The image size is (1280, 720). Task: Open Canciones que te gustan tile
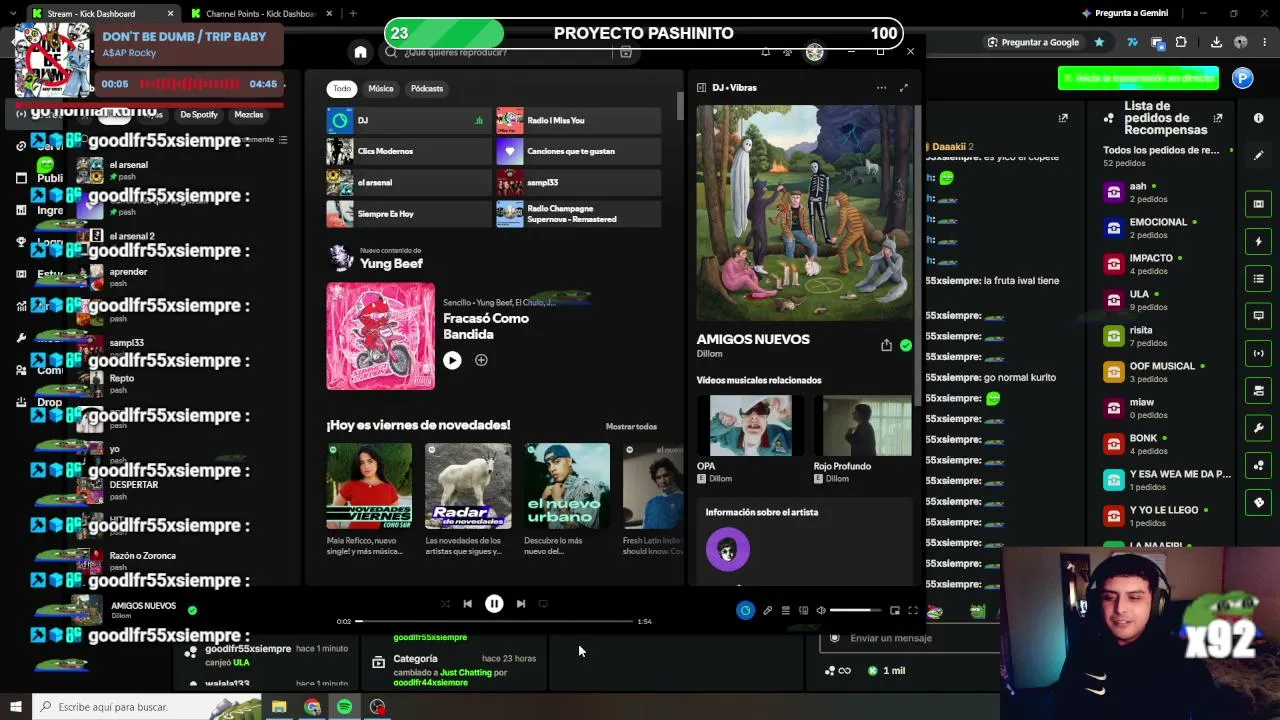[578, 152]
